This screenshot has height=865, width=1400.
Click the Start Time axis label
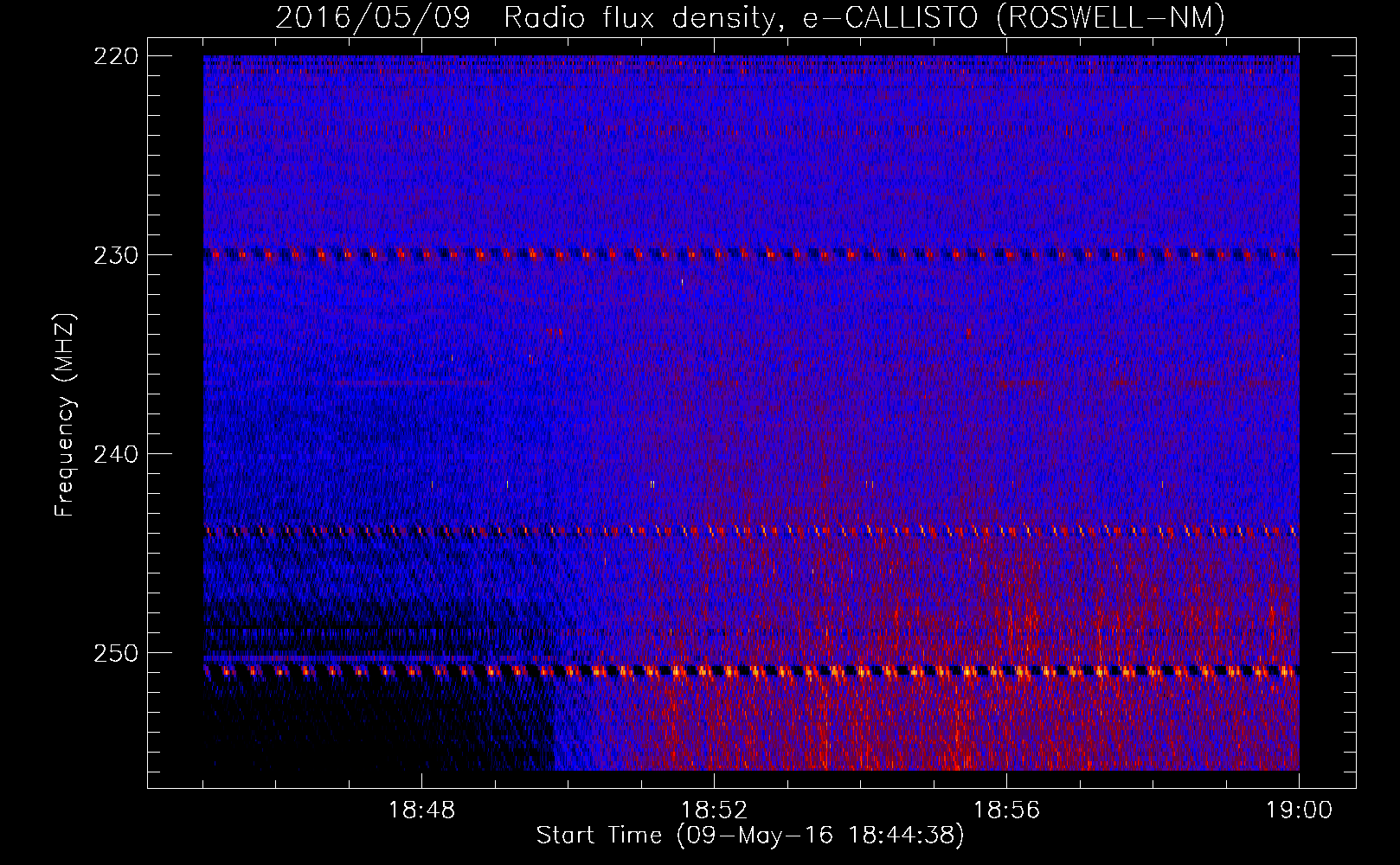coord(749,836)
